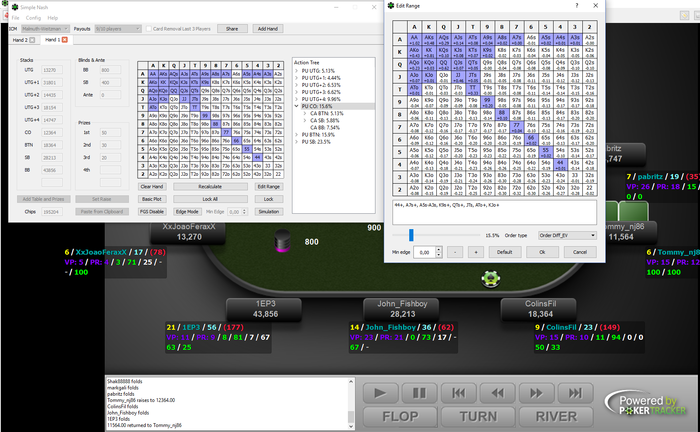Click the Add Hand button
The image size is (700, 432).
coord(268,29)
